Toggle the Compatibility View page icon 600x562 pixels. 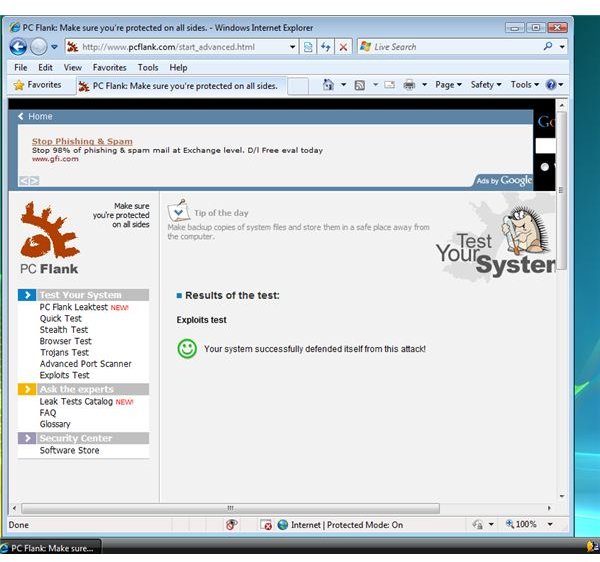click(x=308, y=47)
